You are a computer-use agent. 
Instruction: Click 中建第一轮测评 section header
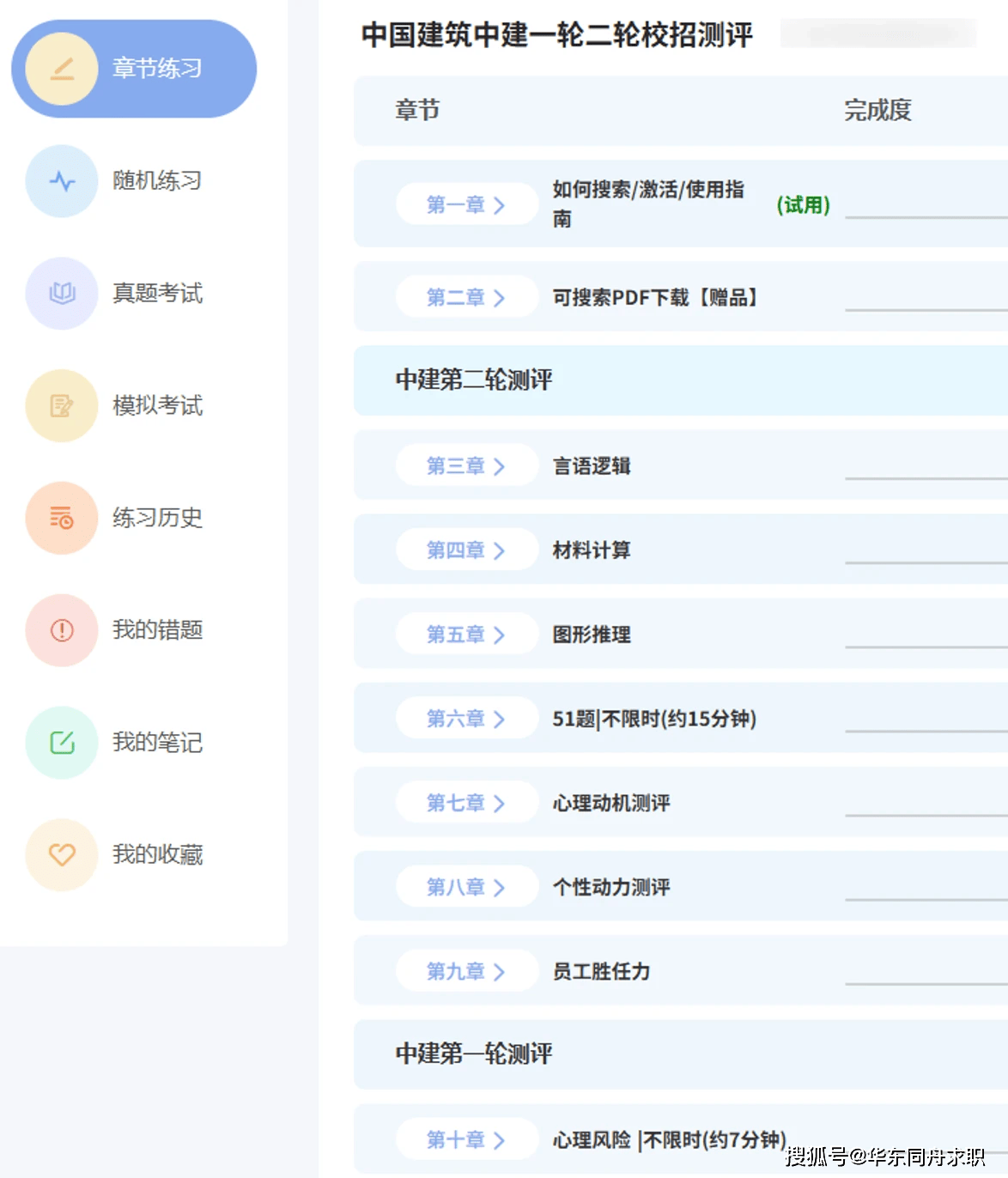(474, 1054)
